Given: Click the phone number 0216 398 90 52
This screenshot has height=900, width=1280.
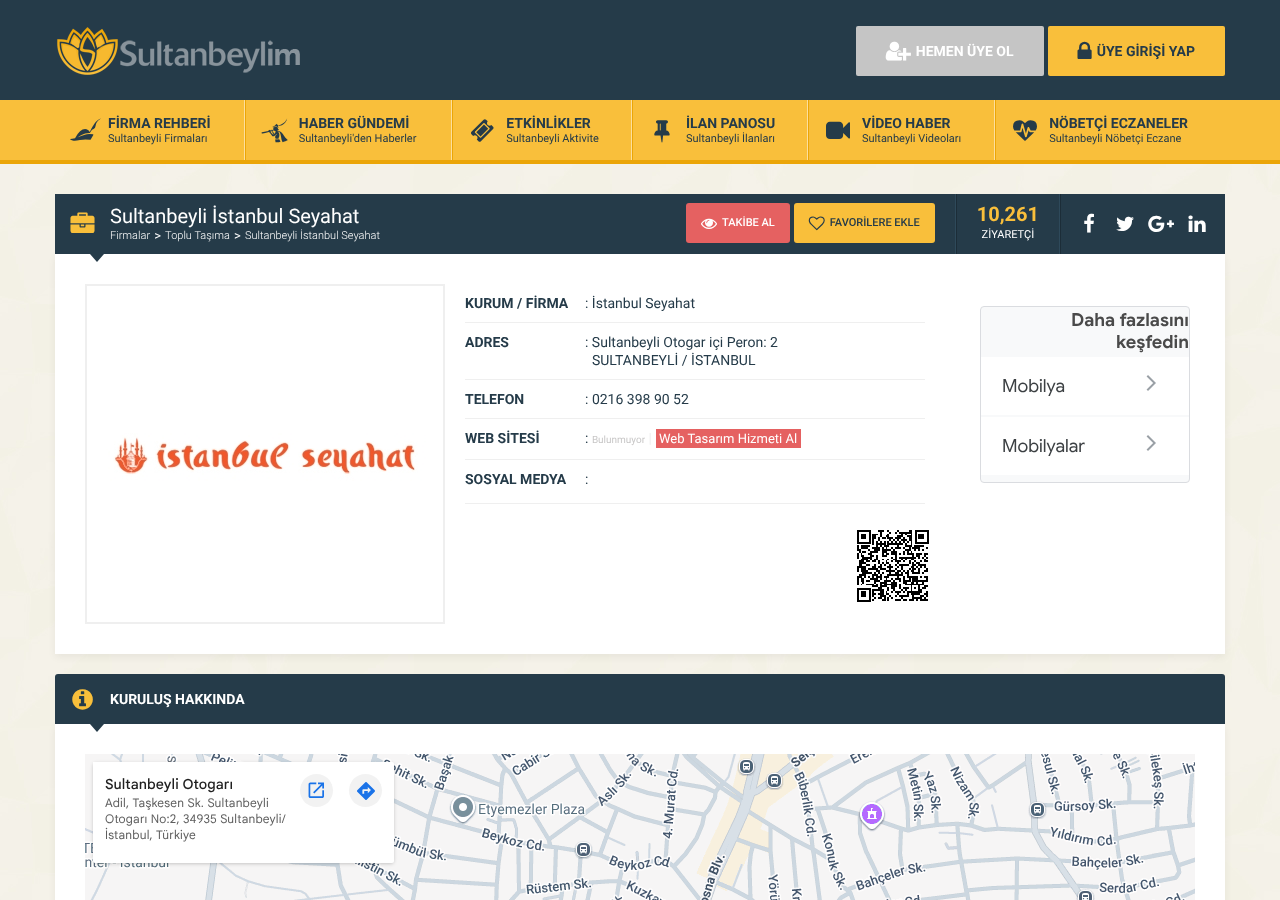Looking at the screenshot, I should click(640, 399).
